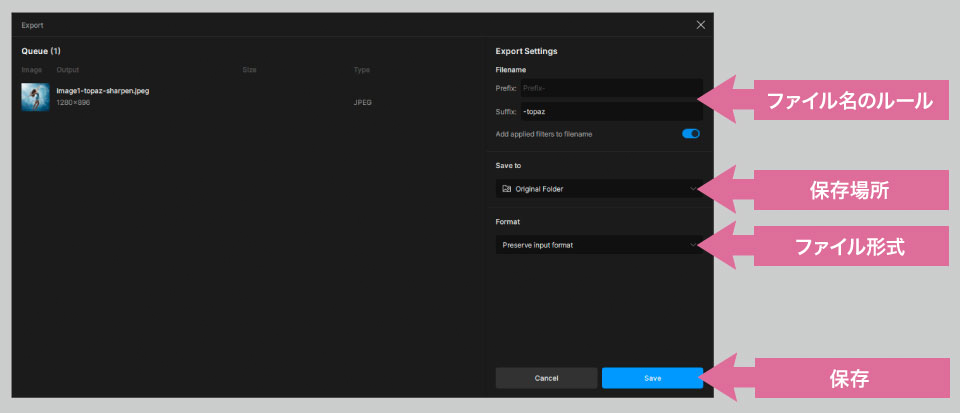This screenshot has height=413, width=960.
Task: Click the Suffix field containing -topaz
Action: pos(612,111)
